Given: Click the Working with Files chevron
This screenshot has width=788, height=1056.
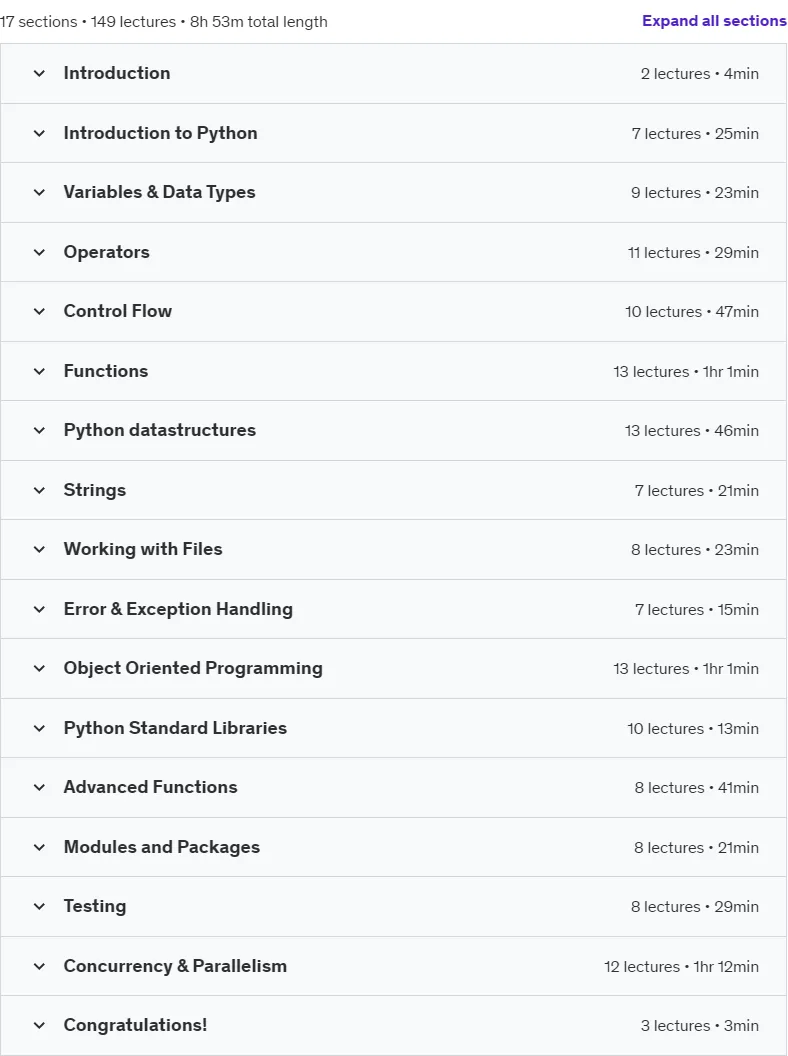Looking at the screenshot, I should tap(39, 550).
